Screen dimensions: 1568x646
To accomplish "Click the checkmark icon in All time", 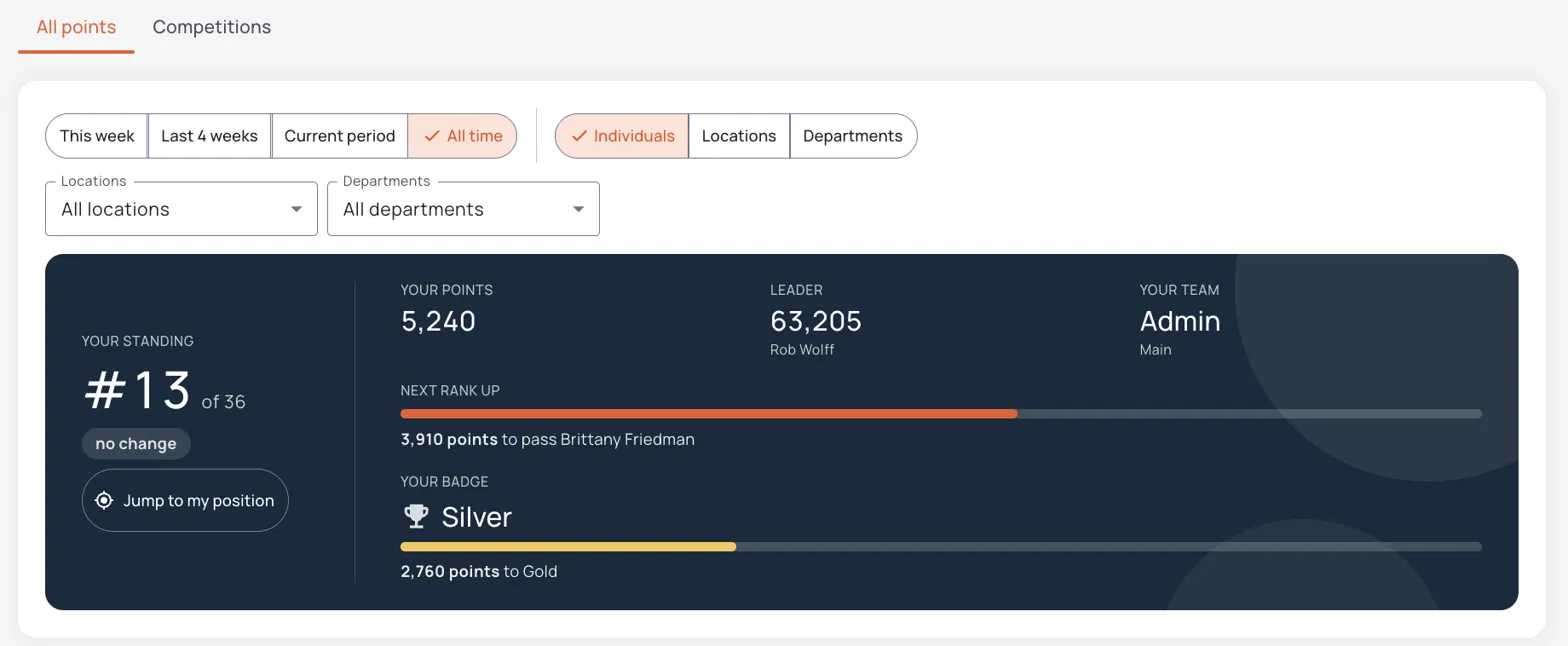I will [432, 136].
